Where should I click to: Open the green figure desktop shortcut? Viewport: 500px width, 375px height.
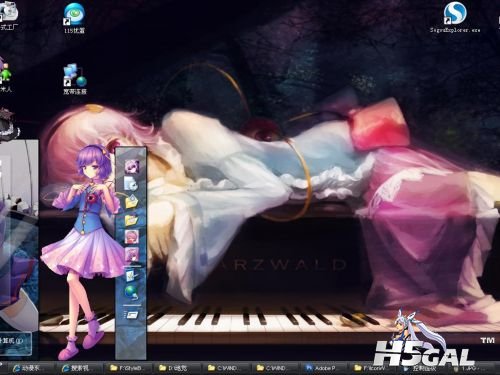tap(5, 75)
